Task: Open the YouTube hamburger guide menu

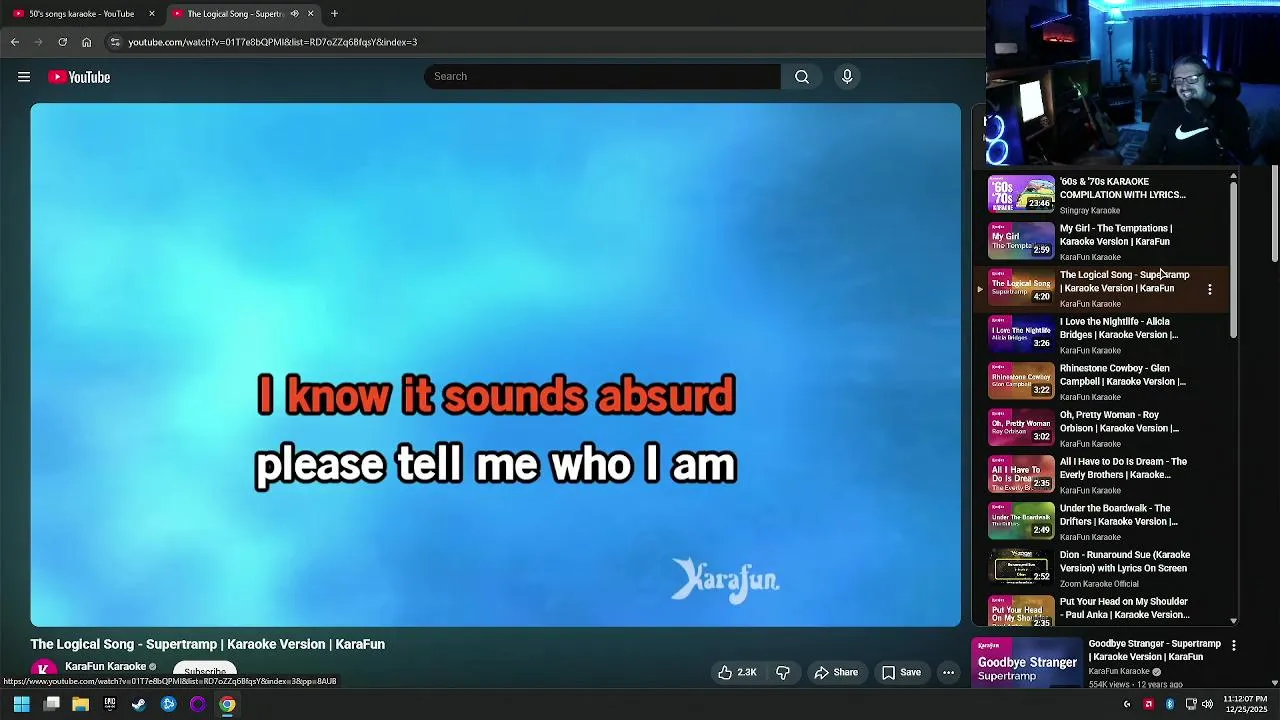Action: coord(24,77)
